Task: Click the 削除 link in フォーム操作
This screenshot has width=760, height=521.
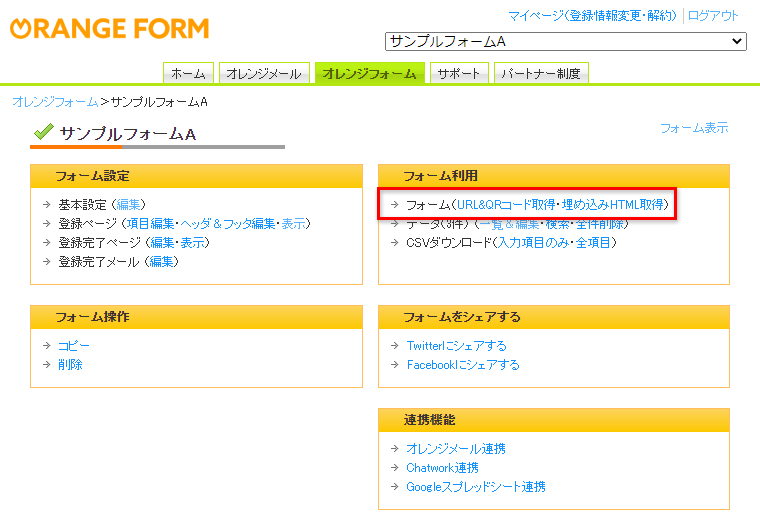Action: [x=70, y=364]
